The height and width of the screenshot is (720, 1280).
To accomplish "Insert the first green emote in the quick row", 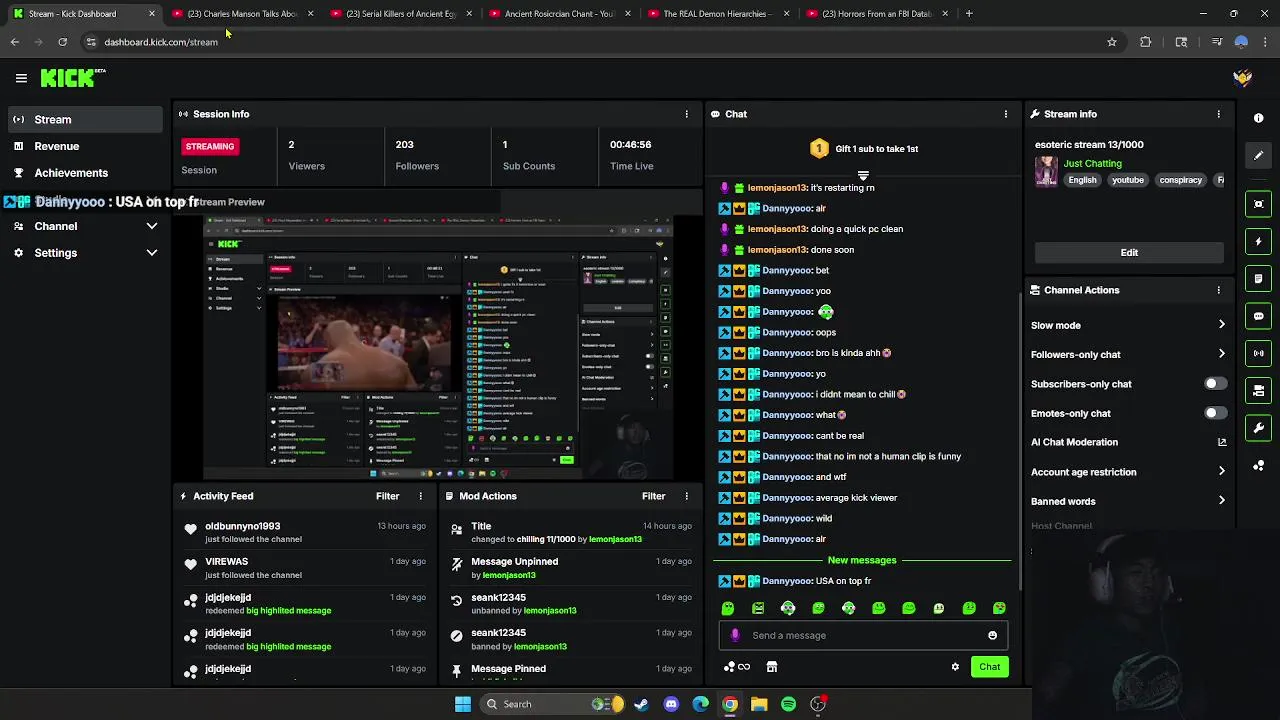I will coord(728,608).
